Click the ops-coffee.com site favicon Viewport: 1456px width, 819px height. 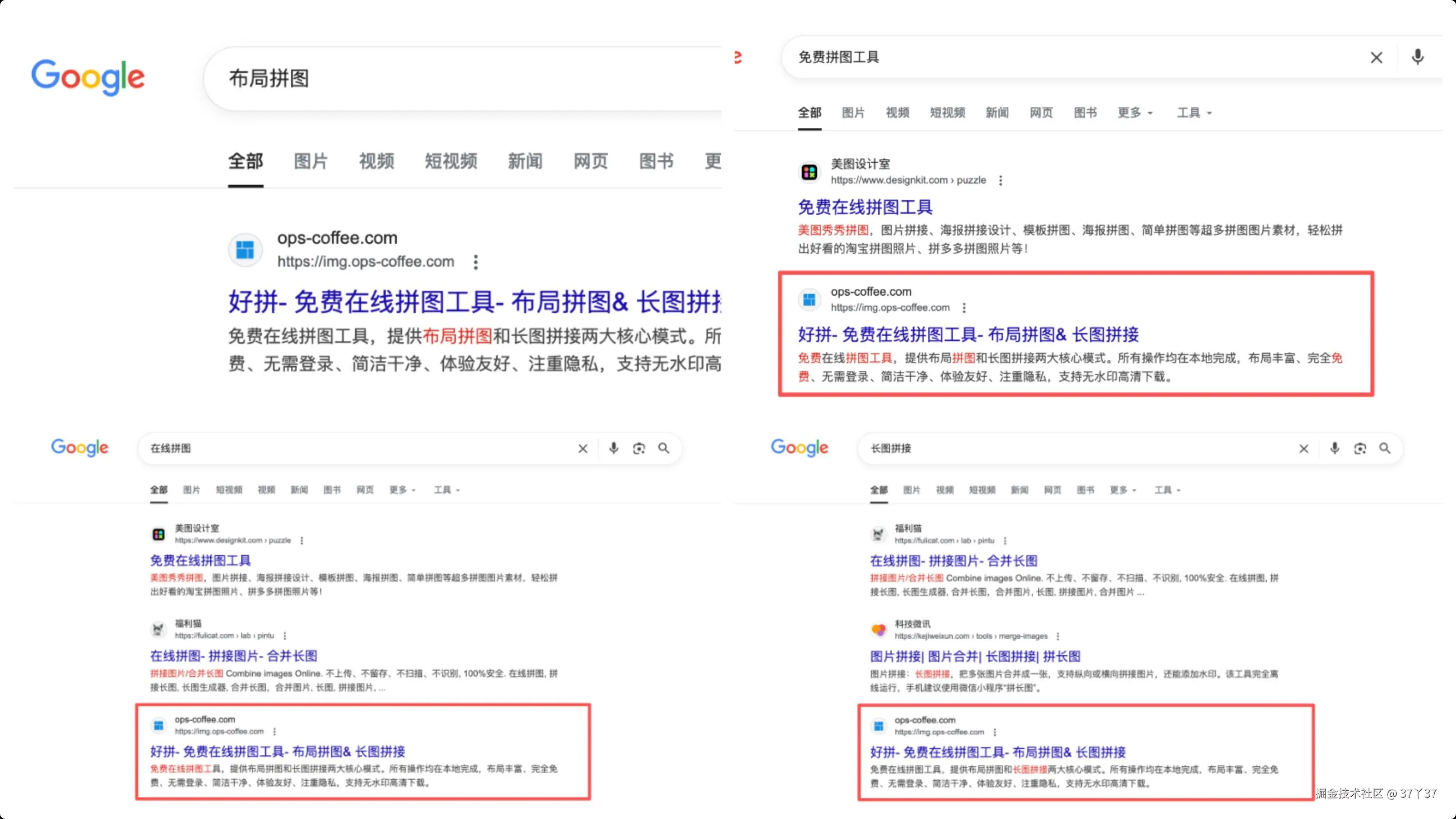(245, 249)
